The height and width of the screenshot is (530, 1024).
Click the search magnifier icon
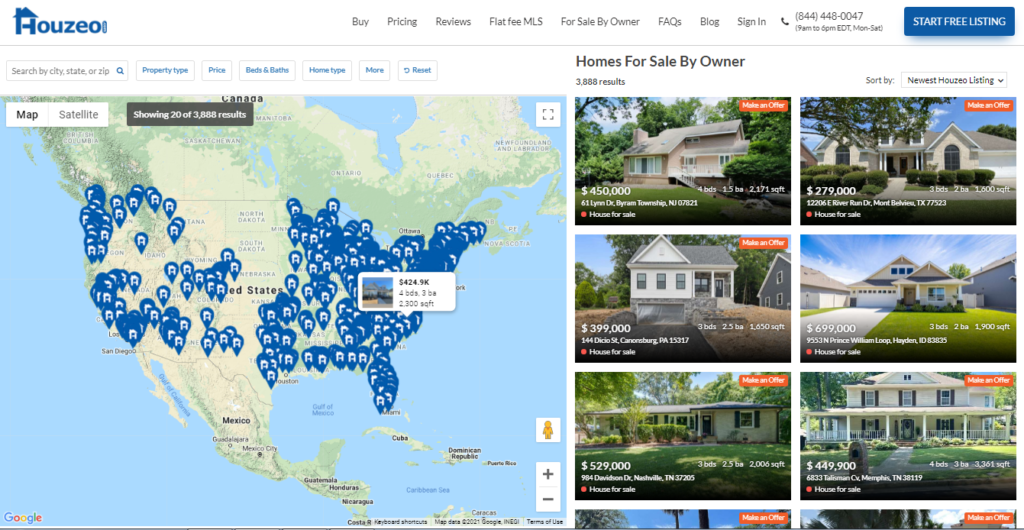120,70
